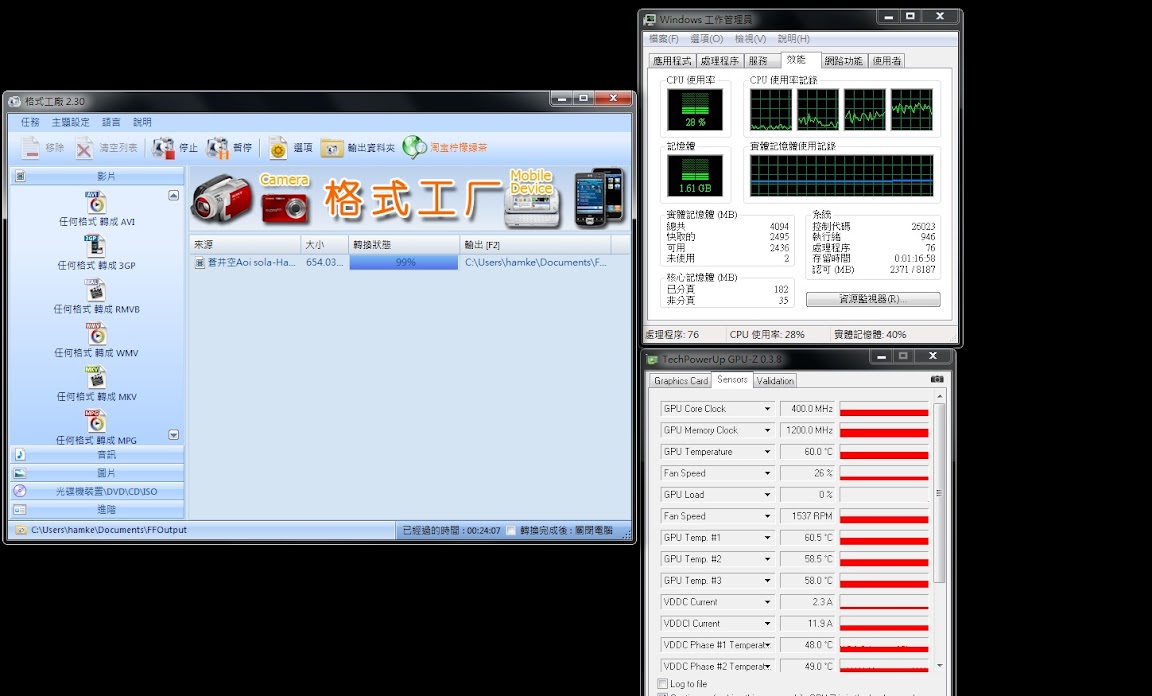Enable the Log to file checkbox in GPU-Z
Viewport: 1152px width, 696px height.
point(662,684)
